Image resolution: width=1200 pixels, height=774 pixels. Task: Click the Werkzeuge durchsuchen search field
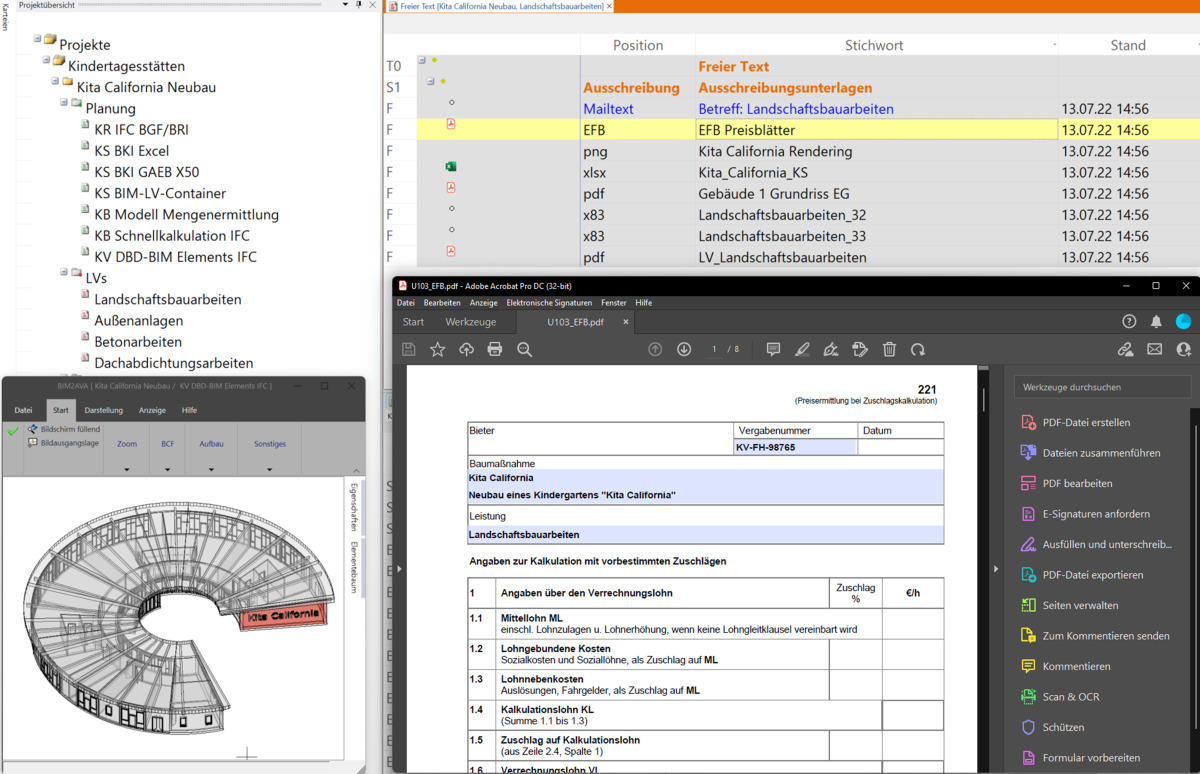point(1102,387)
